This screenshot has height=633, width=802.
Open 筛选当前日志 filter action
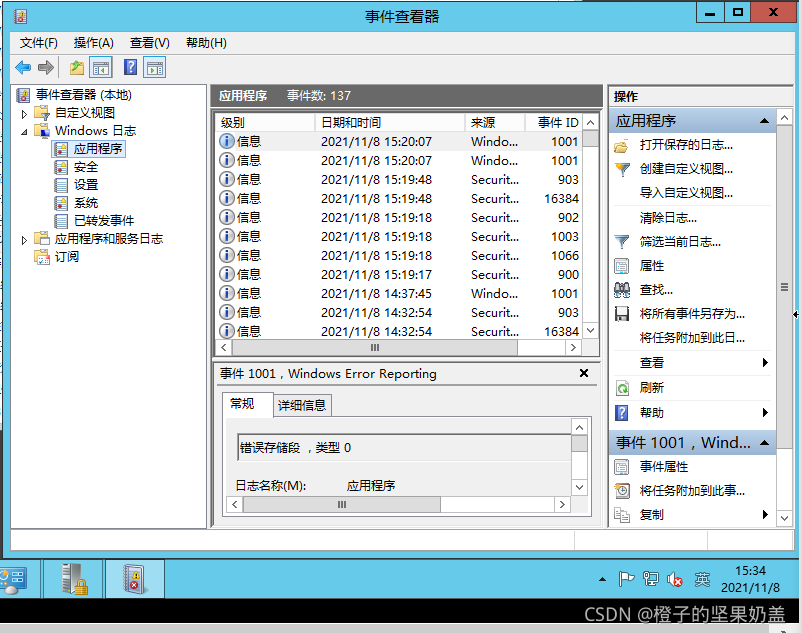pyautogui.click(x=680, y=241)
